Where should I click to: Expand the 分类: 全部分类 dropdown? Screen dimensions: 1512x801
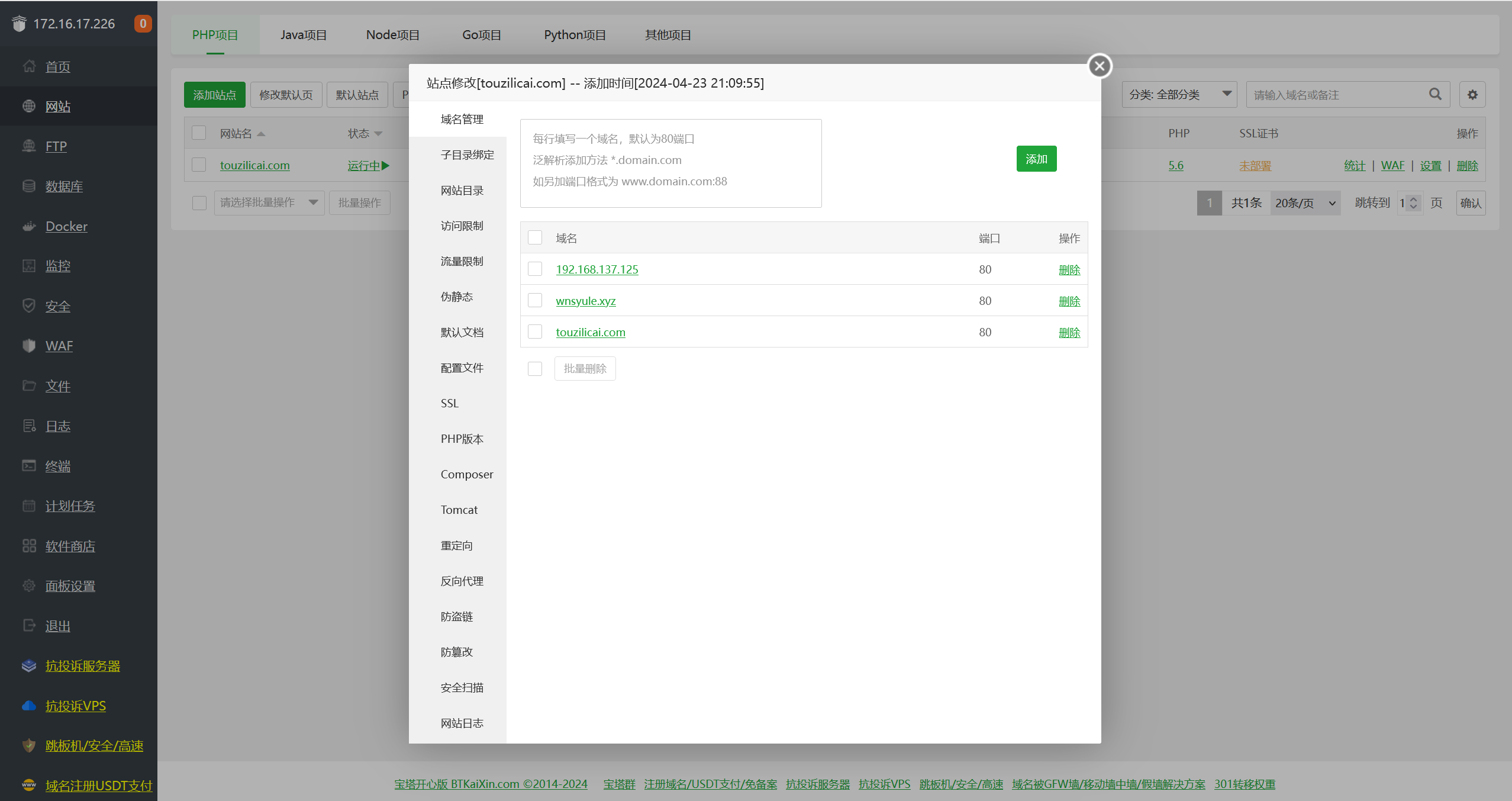[1179, 95]
